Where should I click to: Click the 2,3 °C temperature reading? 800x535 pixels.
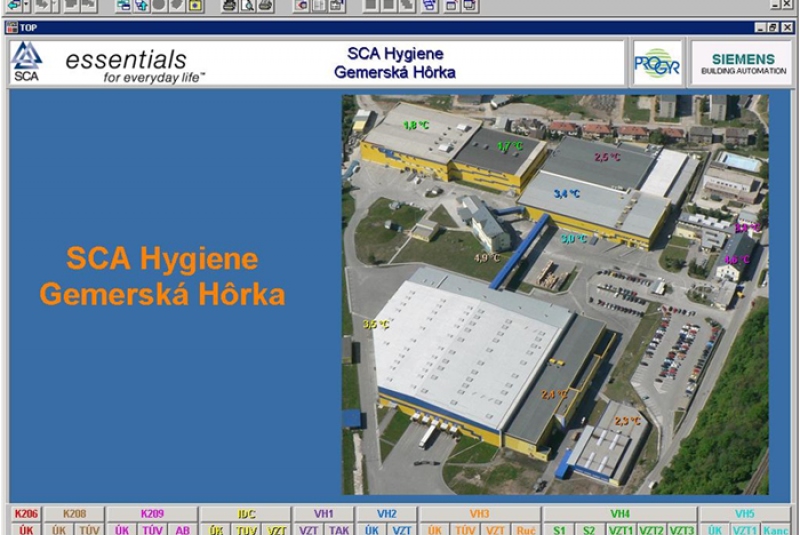tap(628, 421)
